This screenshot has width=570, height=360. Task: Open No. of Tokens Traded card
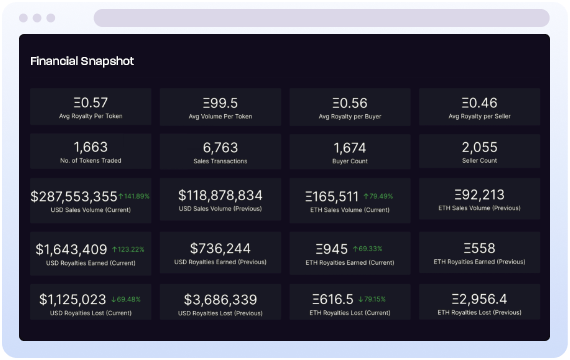coord(91,151)
